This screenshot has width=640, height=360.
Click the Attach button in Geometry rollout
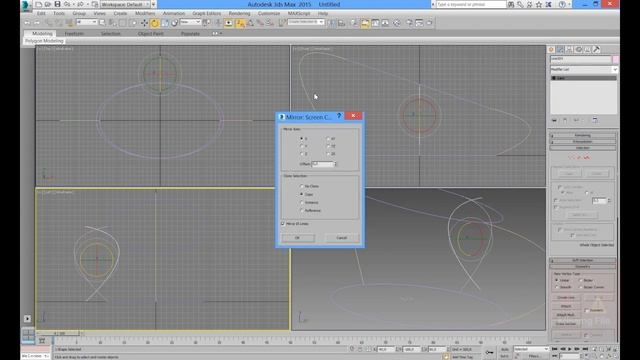(566, 306)
